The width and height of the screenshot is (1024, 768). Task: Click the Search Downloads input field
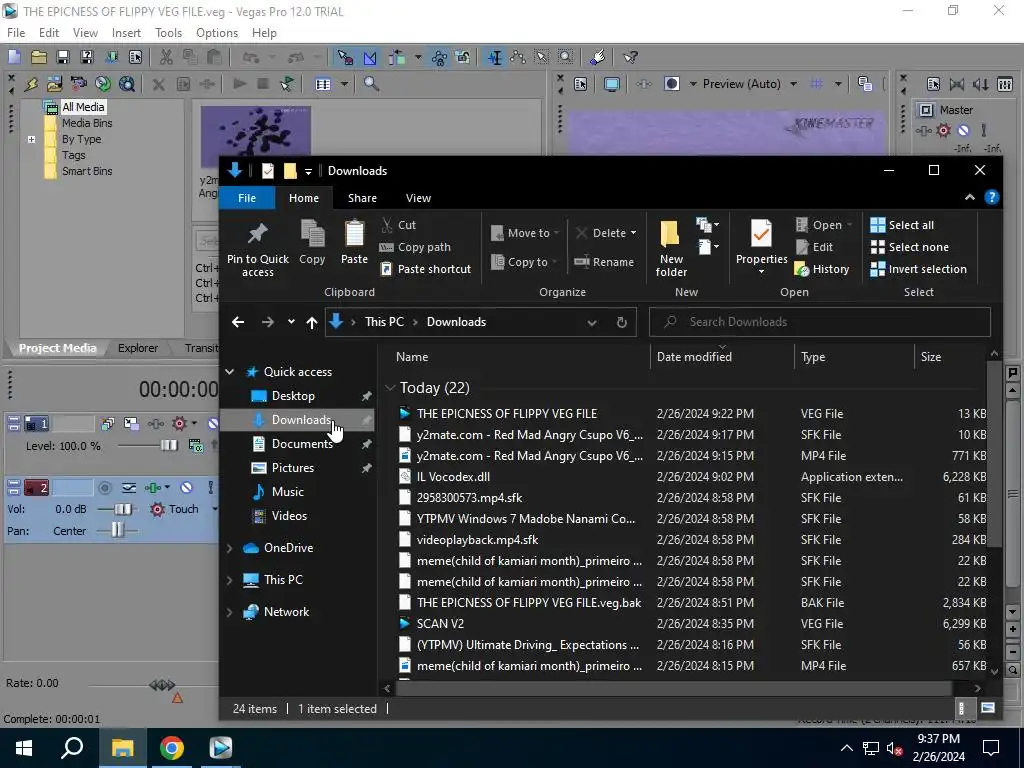[820, 322]
